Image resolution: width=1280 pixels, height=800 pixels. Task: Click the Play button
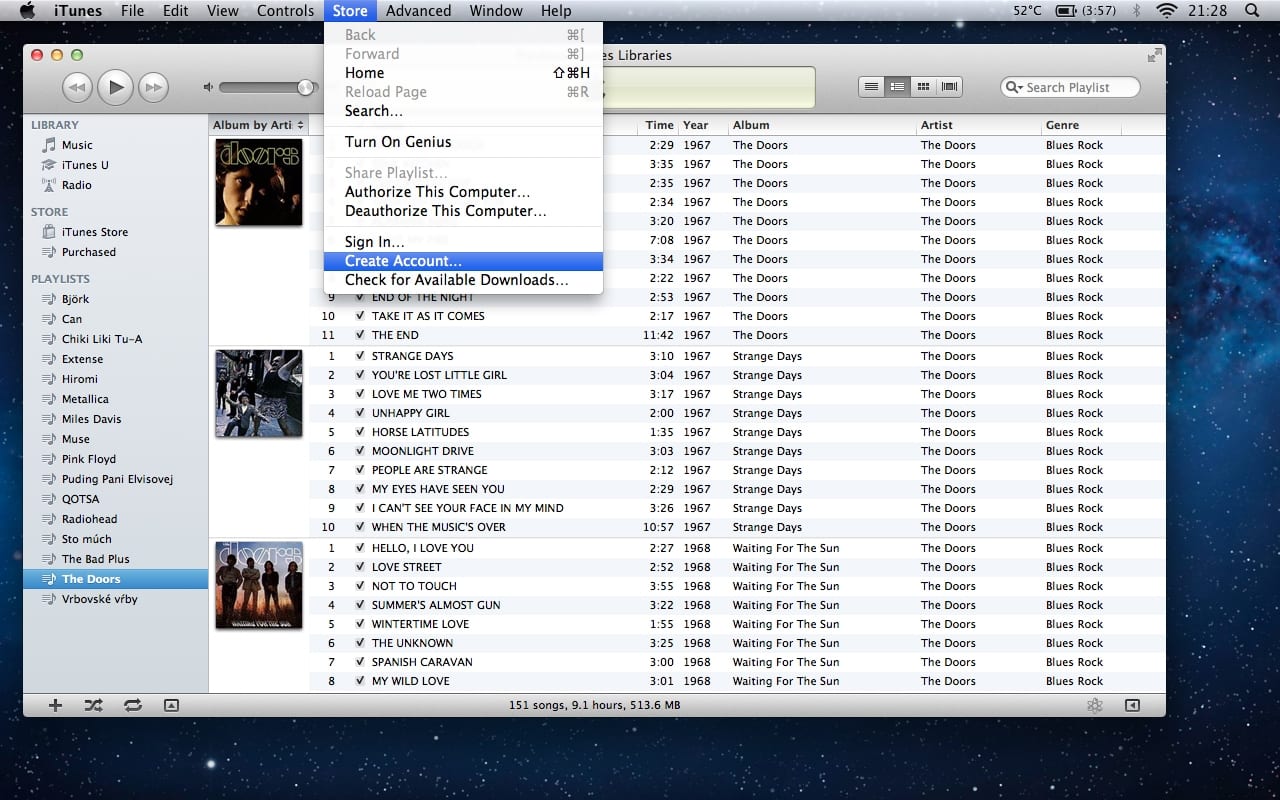click(x=116, y=88)
